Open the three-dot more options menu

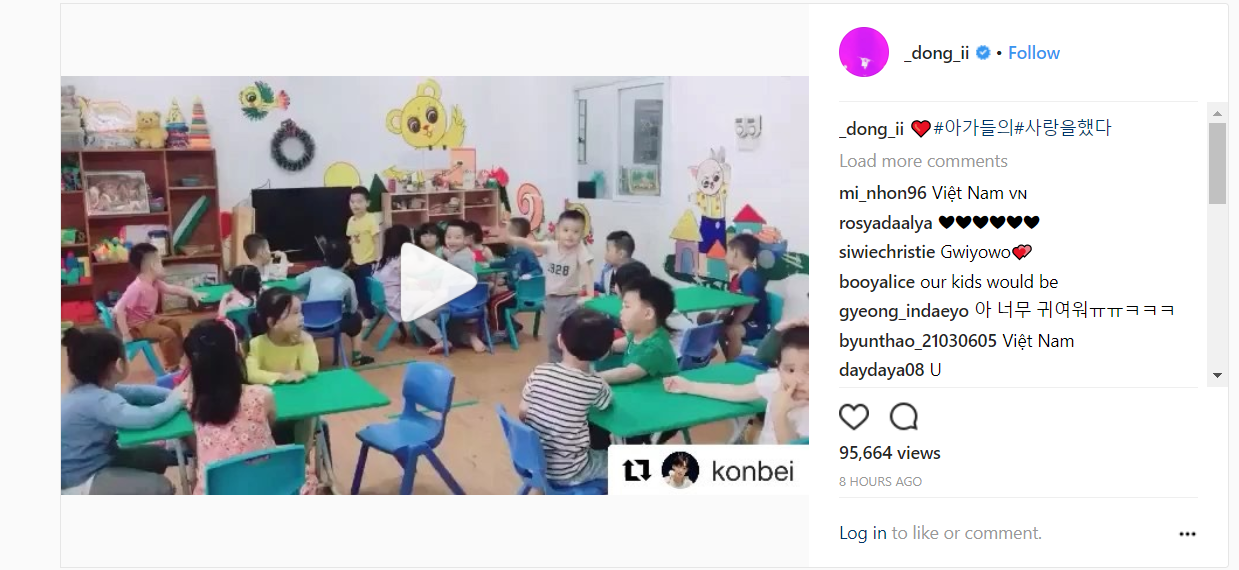(x=1187, y=534)
